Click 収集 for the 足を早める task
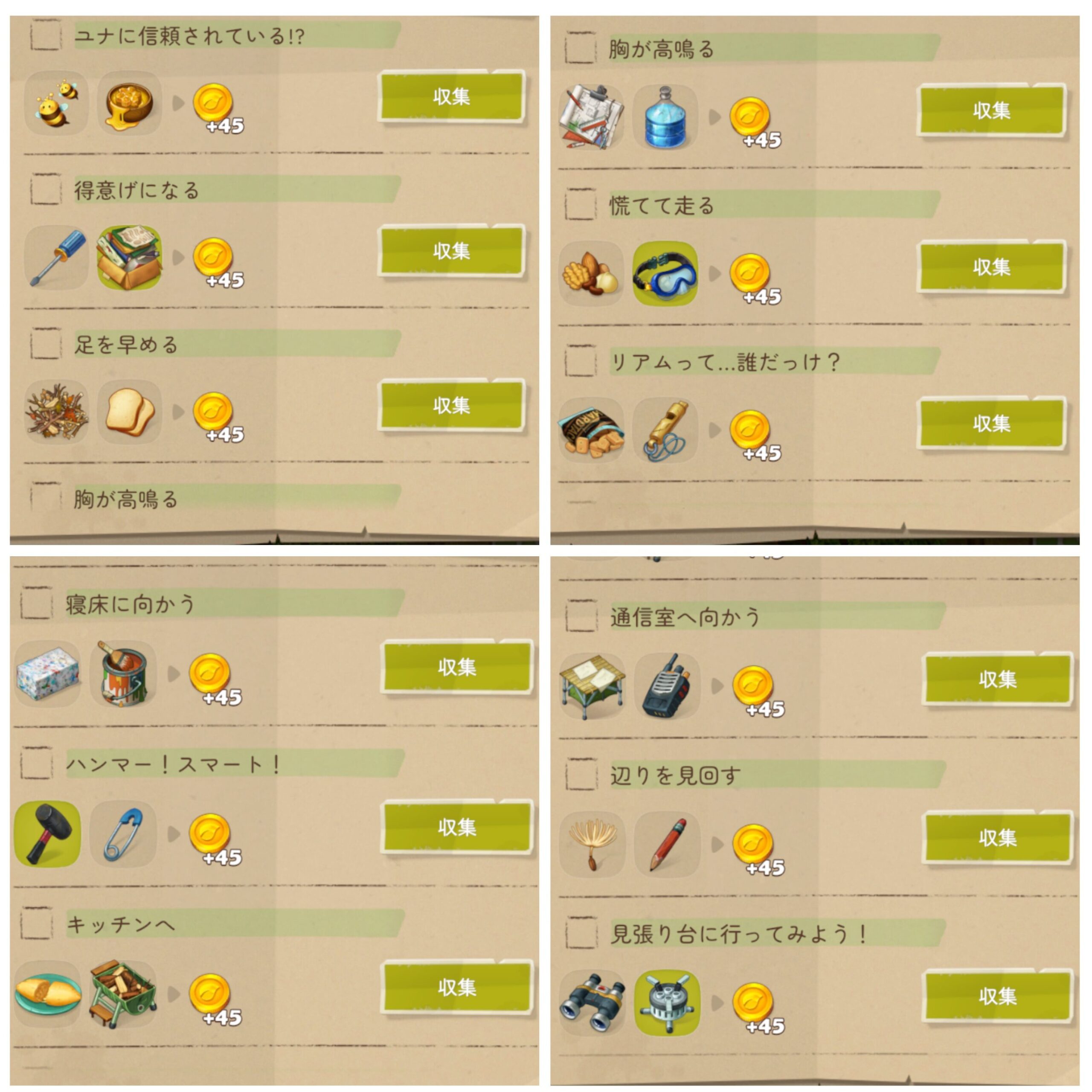 (452, 406)
